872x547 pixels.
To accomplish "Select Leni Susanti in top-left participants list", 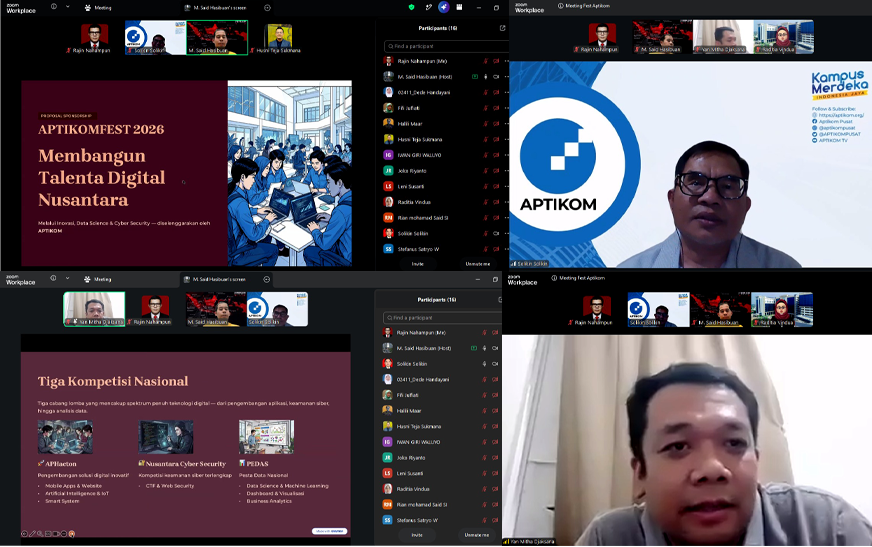I will 445,186.
